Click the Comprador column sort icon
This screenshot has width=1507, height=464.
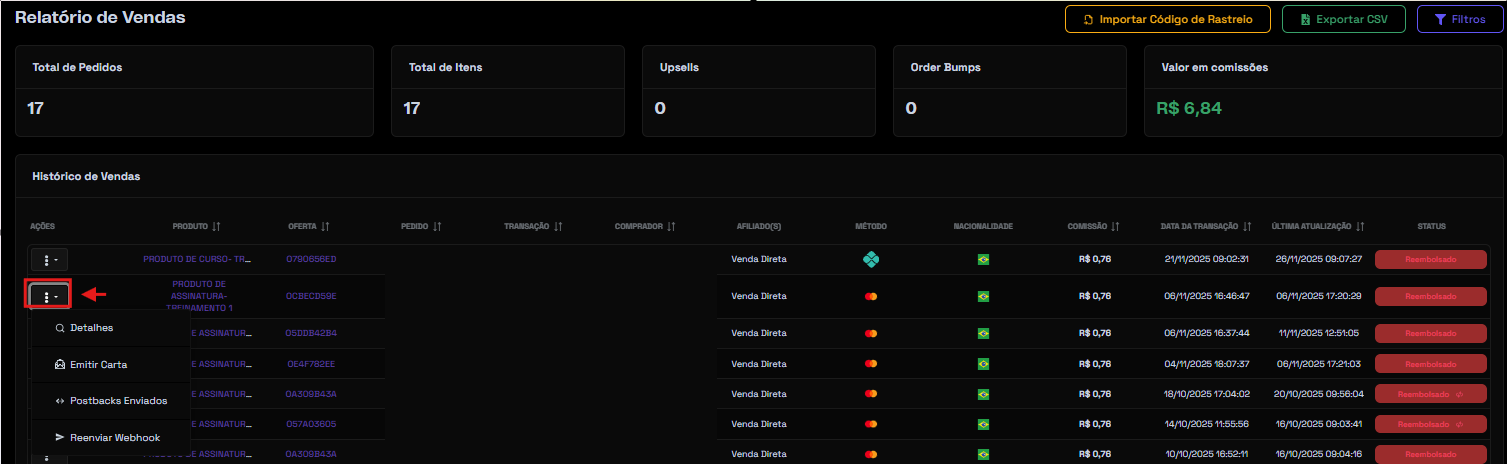coord(672,227)
